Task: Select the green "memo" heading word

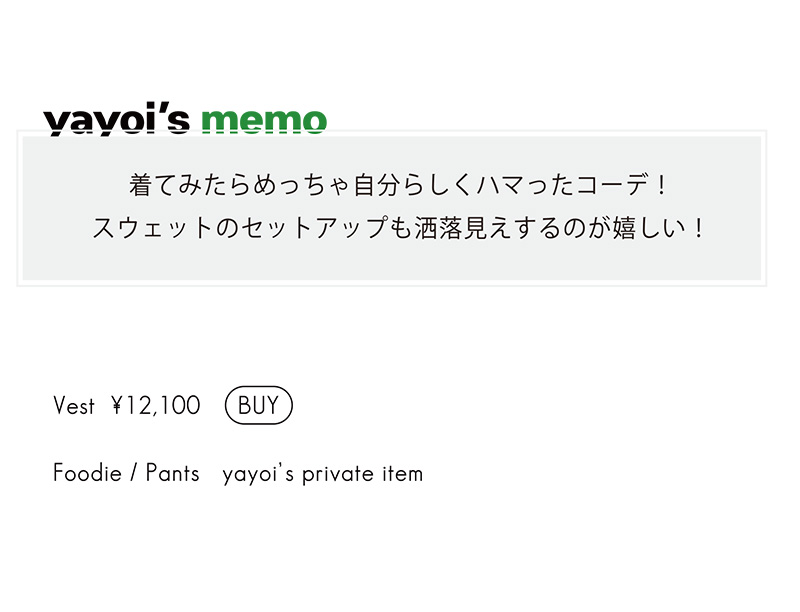Action: tap(264, 121)
